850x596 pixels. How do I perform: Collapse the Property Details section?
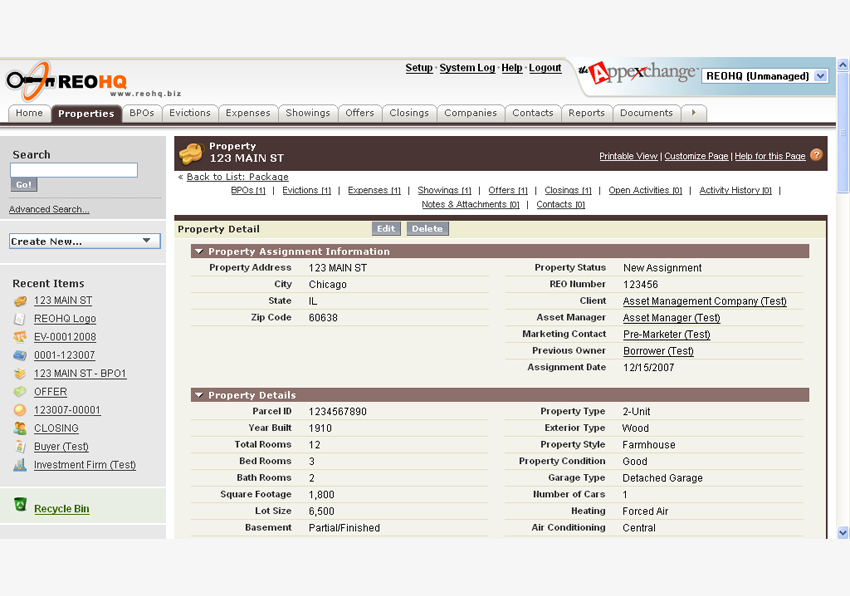pyautogui.click(x=199, y=395)
